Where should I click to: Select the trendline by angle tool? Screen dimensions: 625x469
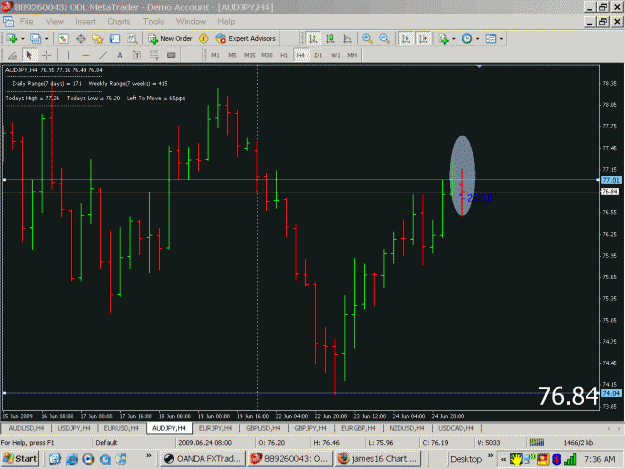click(x=12, y=55)
